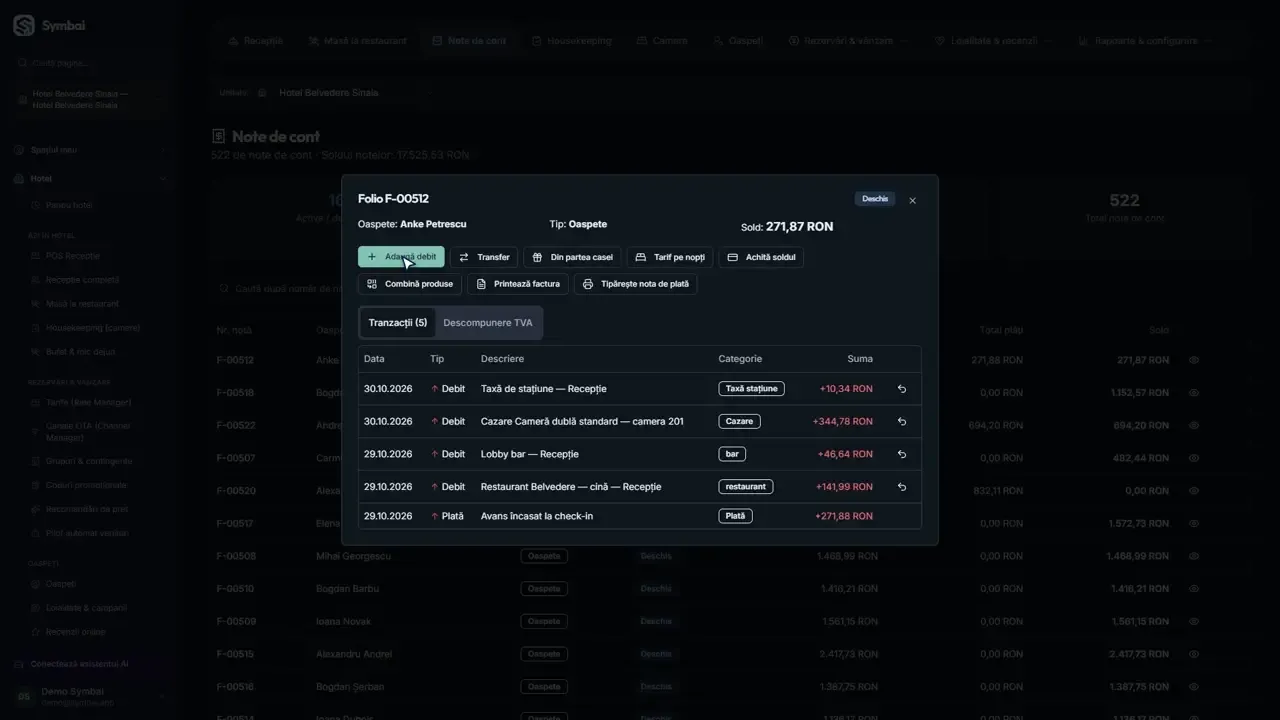
Task: View folio F-00518 via eye icon
Action: click(1194, 393)
